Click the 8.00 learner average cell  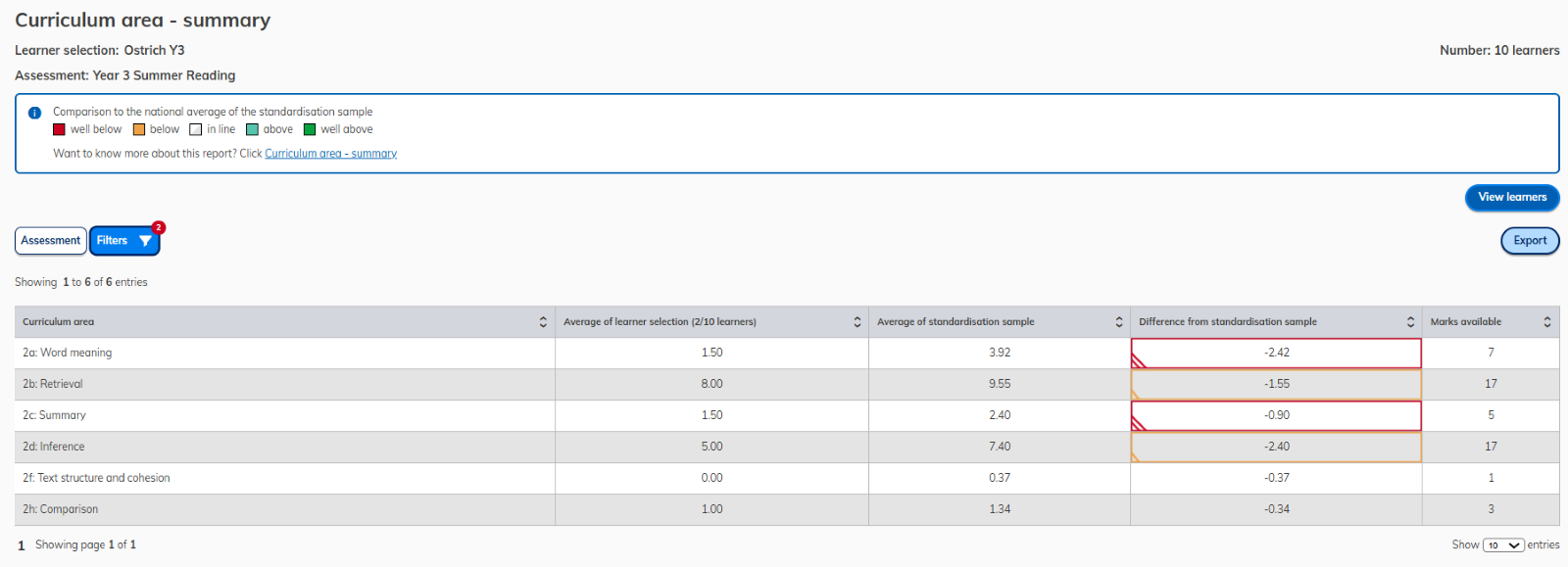[x=712, y=384]
